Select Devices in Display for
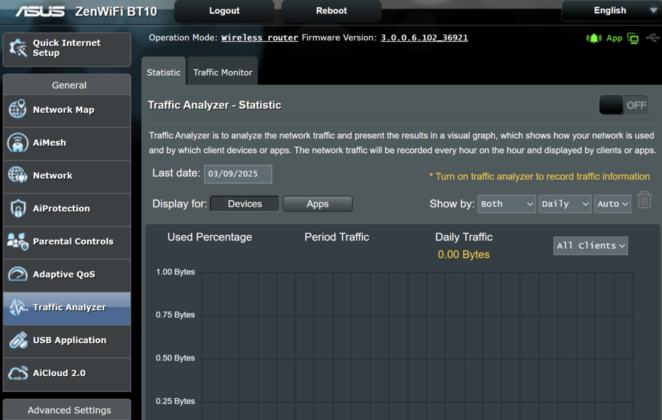 point(244,204)
